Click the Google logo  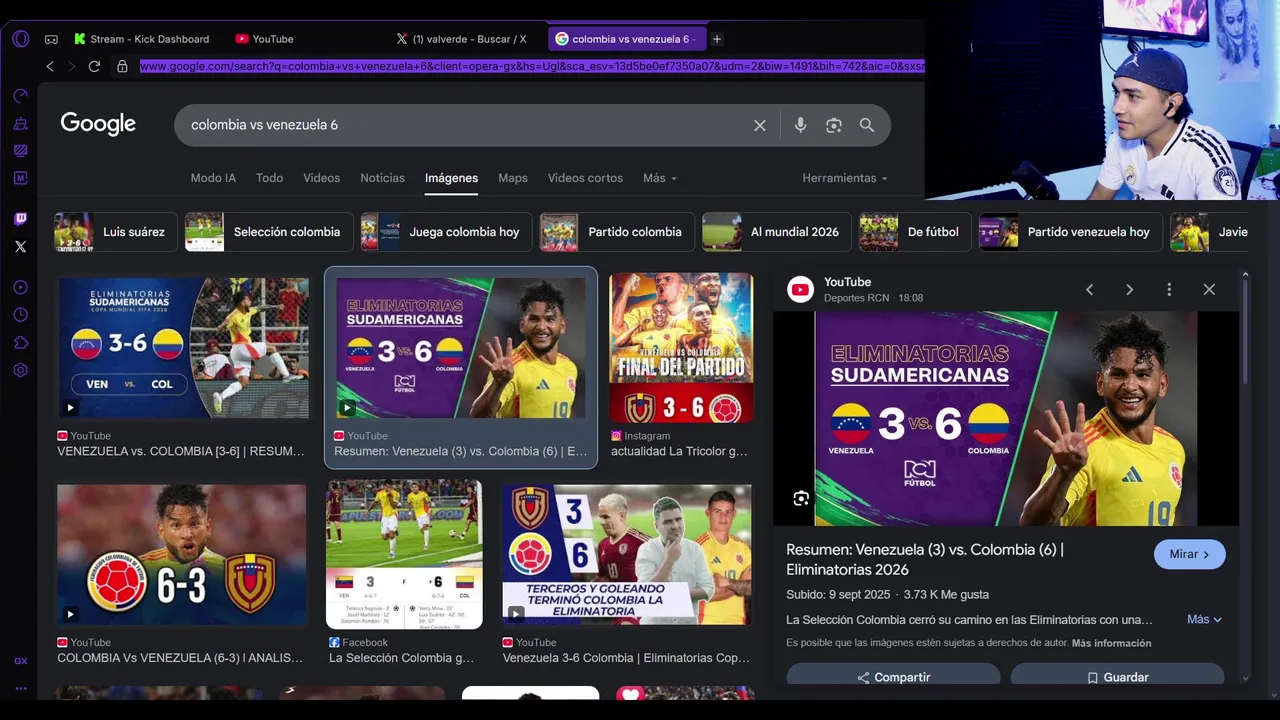[98, 124]
